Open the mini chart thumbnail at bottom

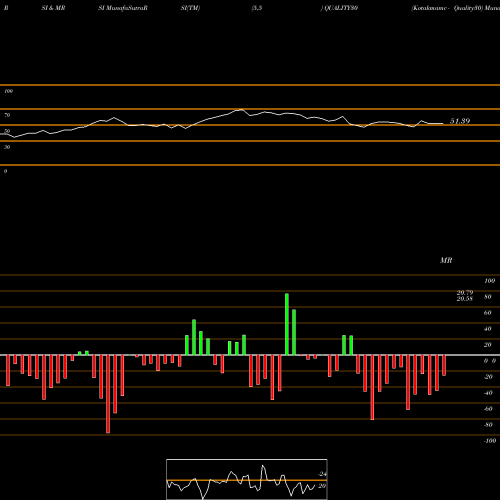pyautogui.click(x=247, y=479)
